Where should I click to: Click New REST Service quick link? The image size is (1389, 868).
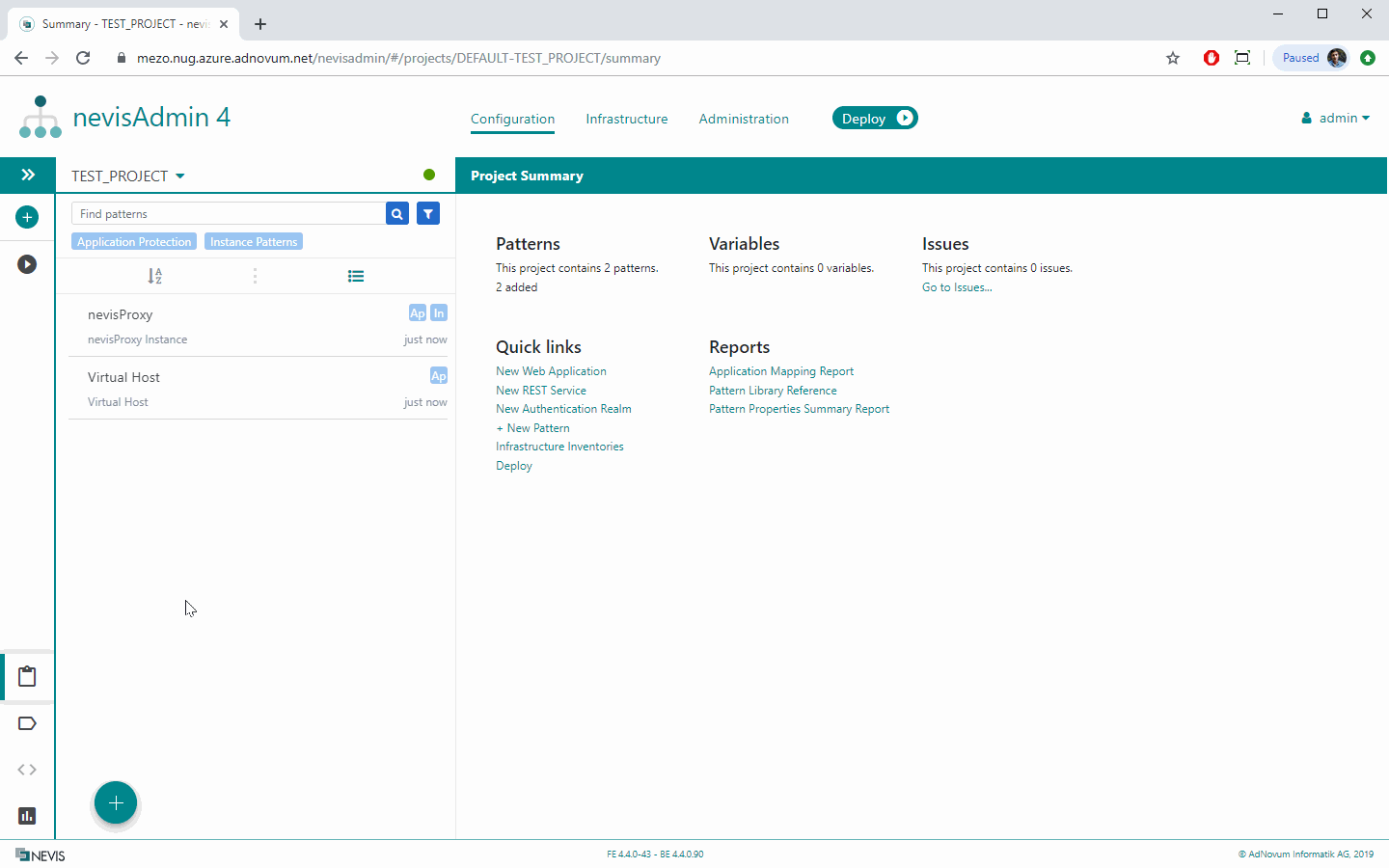541,391
